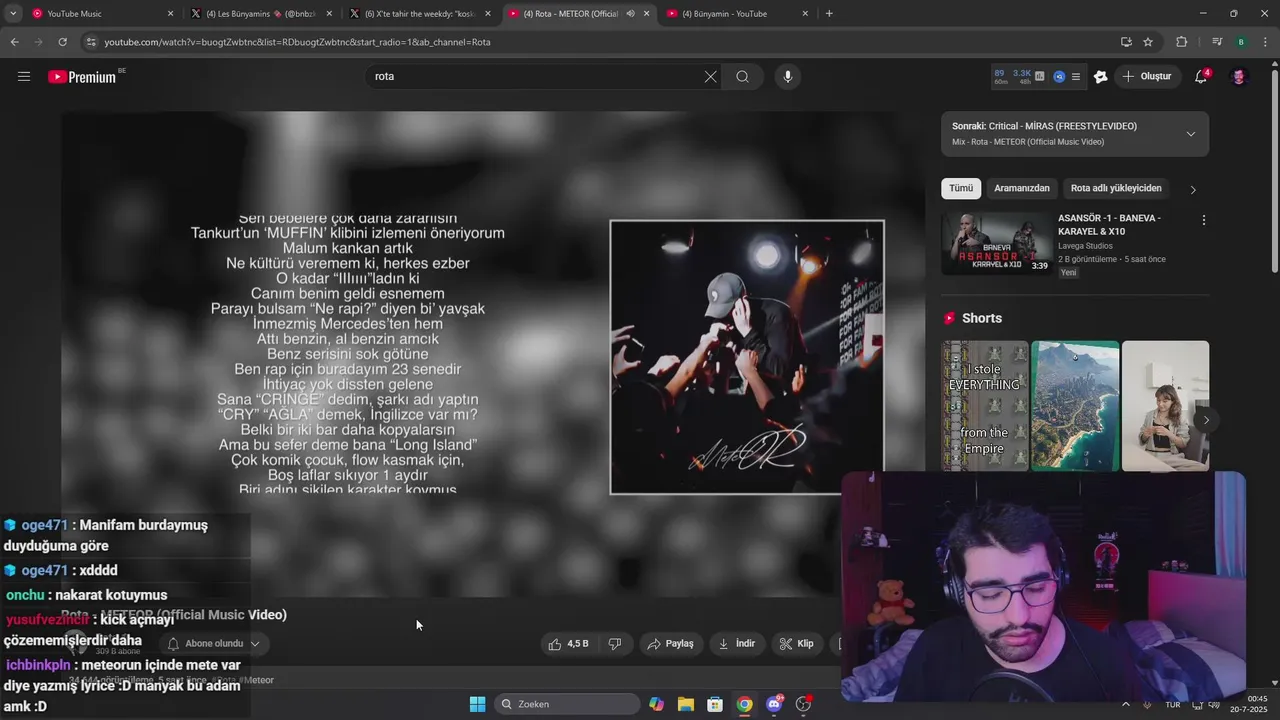Viewport: 1280px width, 720px height.
Task: Switch to the tahir the weekdy X tab
Action: [x=420, y=14]
